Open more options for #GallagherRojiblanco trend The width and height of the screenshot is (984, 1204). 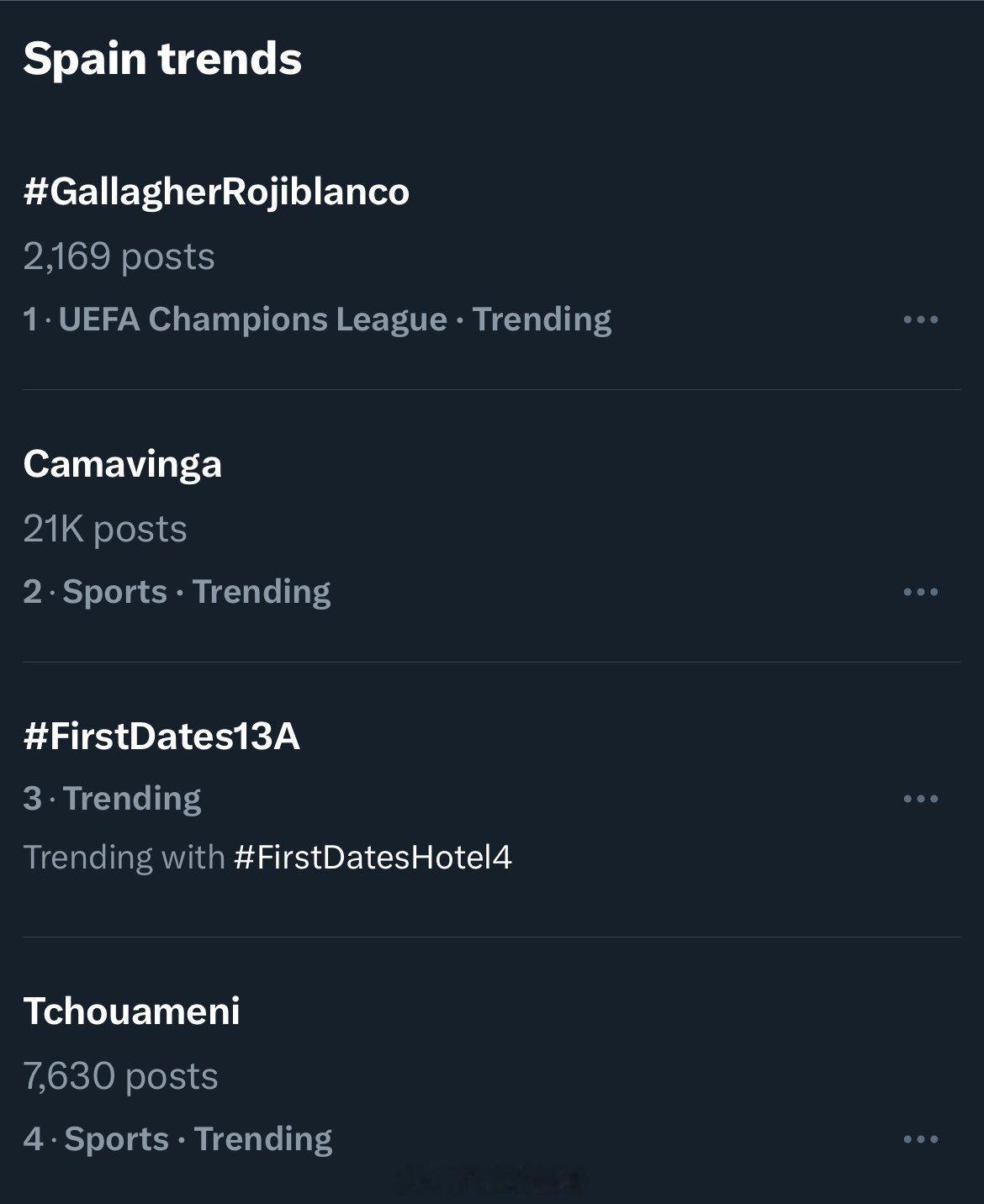pos(920,319)
